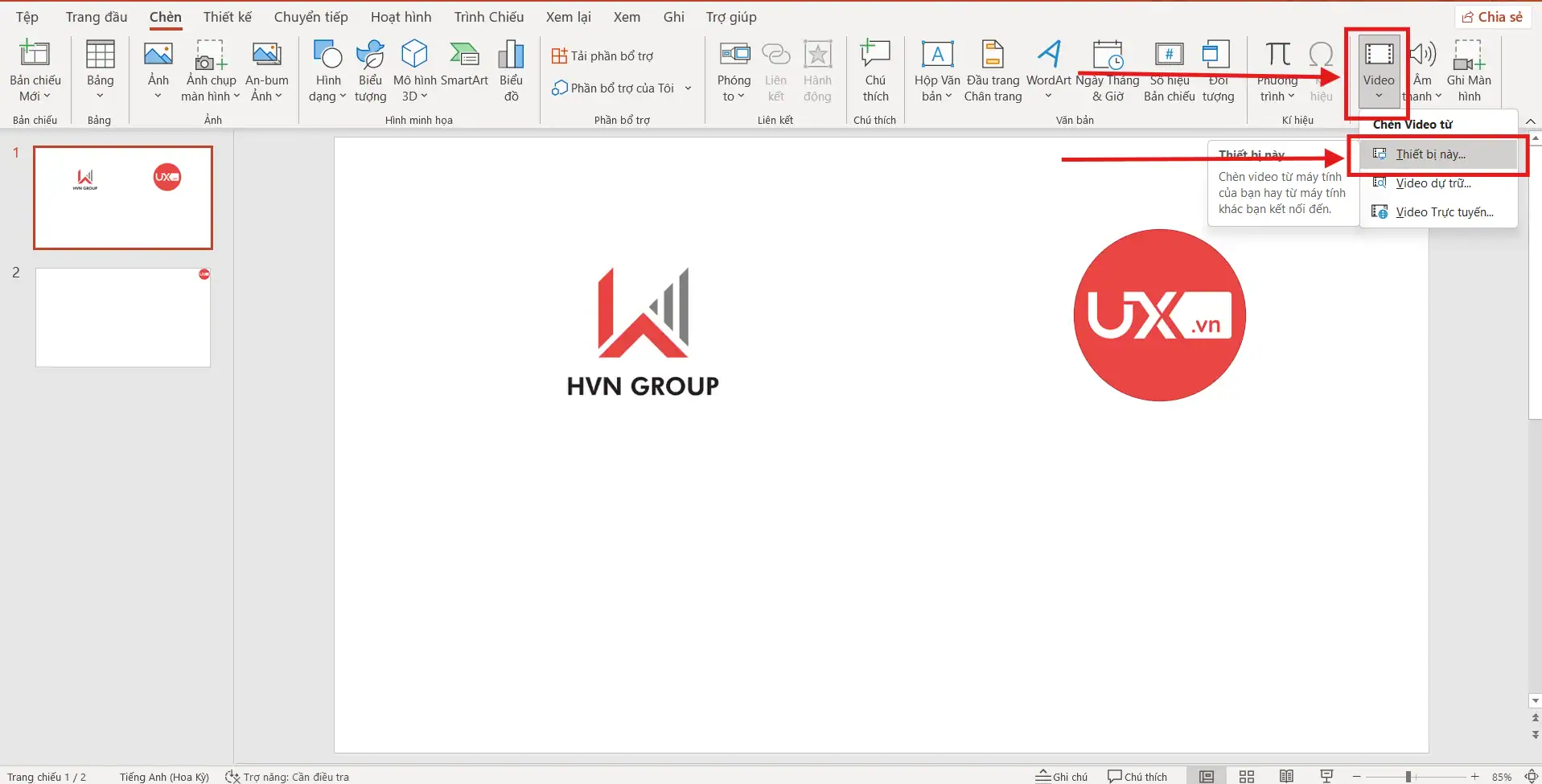Image resolution: width=1542 pixels, height=784 pixels.
Task: Open Biểu tượng icons gallery
Action: click(x=370, y=71)
